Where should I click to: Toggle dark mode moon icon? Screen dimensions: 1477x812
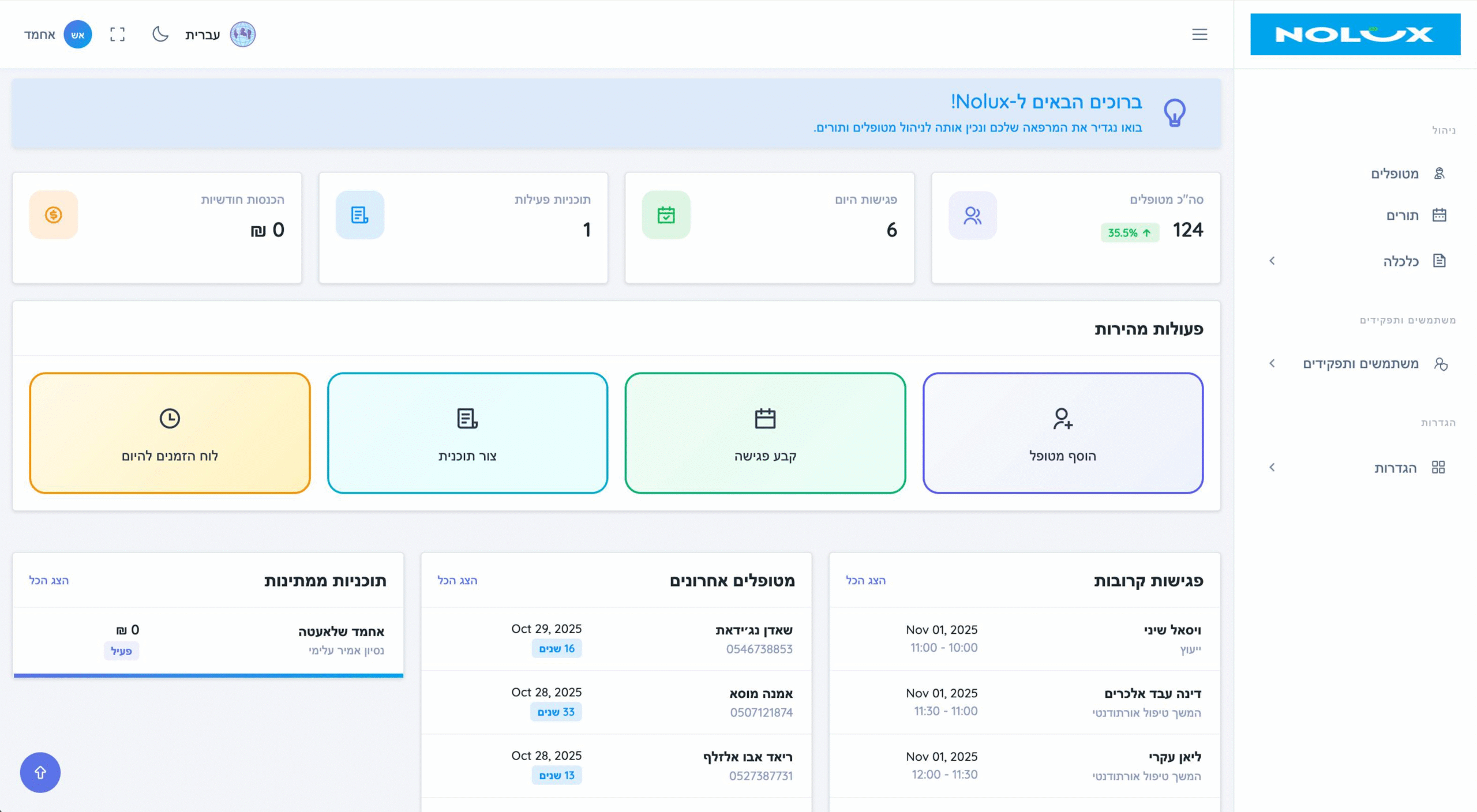(160, 34)
